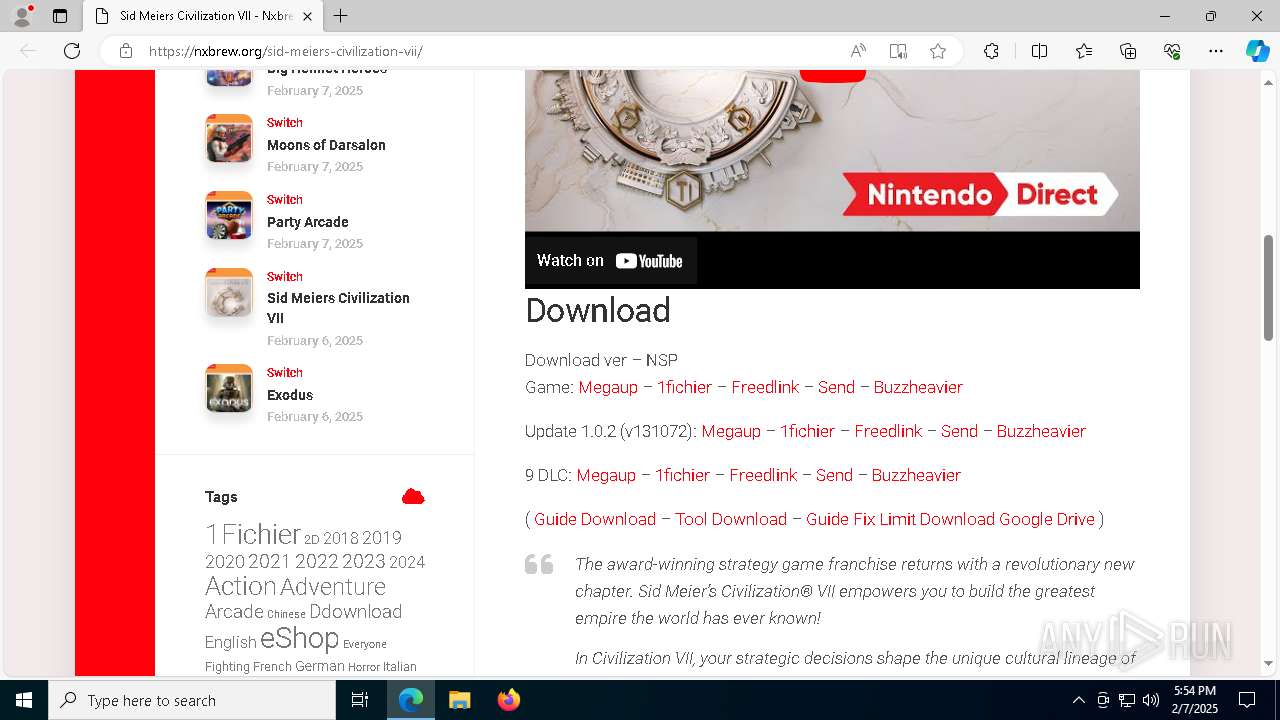Image resolution: width=1280 pixels, height=720 pixels.
Task: Open the Windows Start menu
Action: 24,700
